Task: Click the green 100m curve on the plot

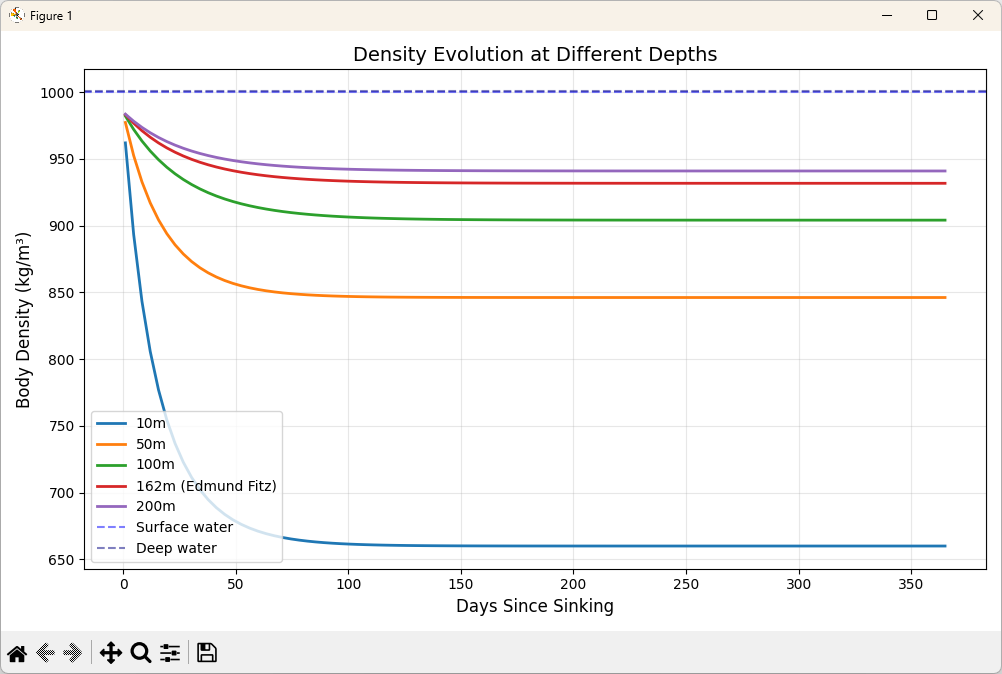Action: pyautogui.click(x=500, y=217)
